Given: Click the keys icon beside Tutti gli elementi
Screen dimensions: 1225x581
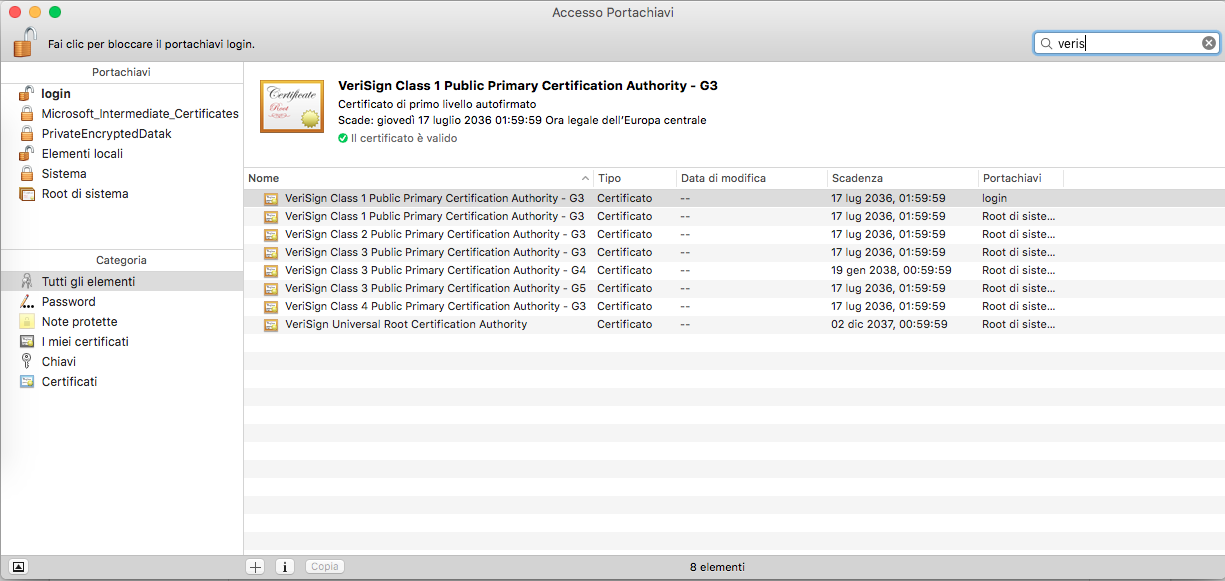Looking at the screenshot, I should [x=27, y=281].
